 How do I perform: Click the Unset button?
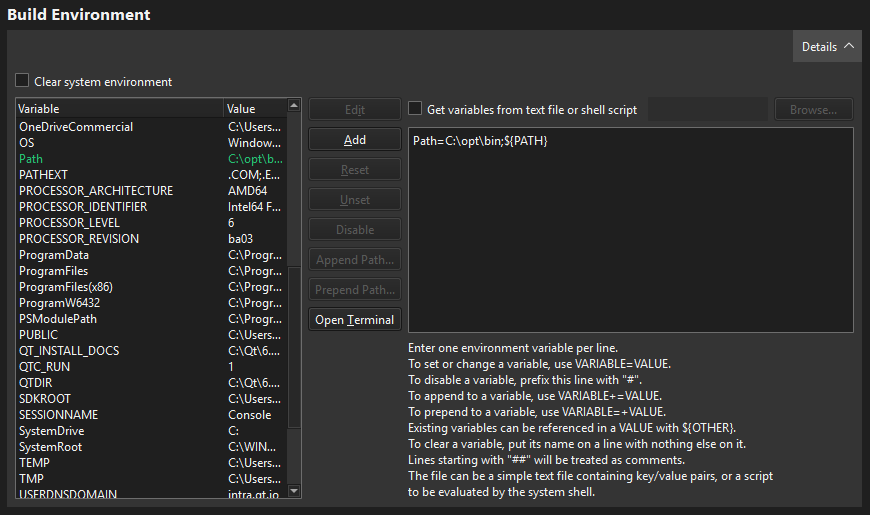point(355,199)
